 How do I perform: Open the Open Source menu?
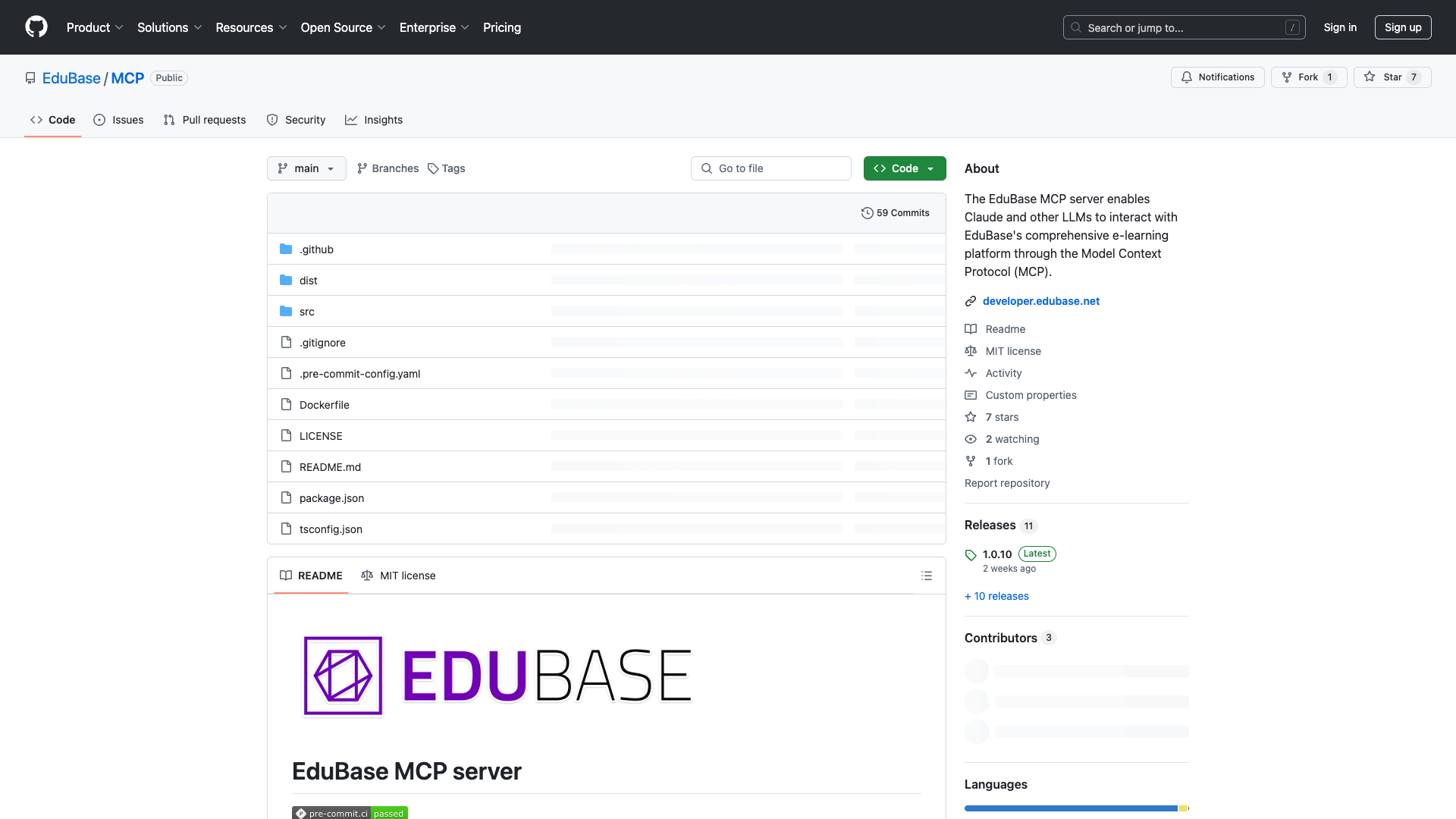342,27
